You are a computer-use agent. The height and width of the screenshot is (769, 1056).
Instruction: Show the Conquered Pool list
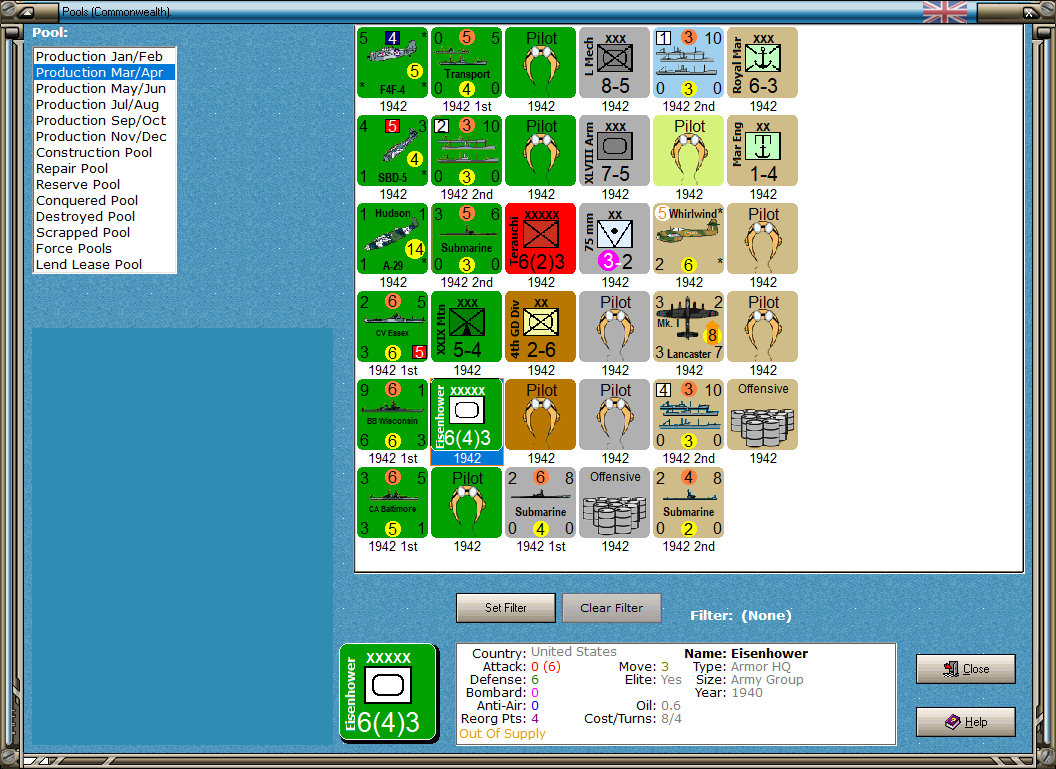pyautogui.click(x=104, y=201)
